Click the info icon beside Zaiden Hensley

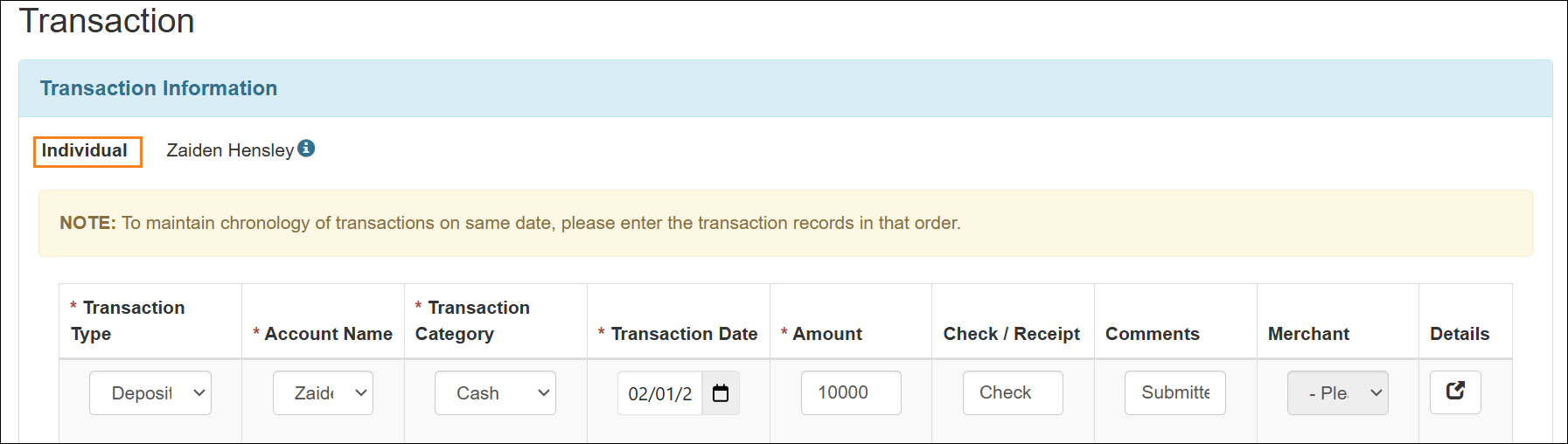[306, 149]
